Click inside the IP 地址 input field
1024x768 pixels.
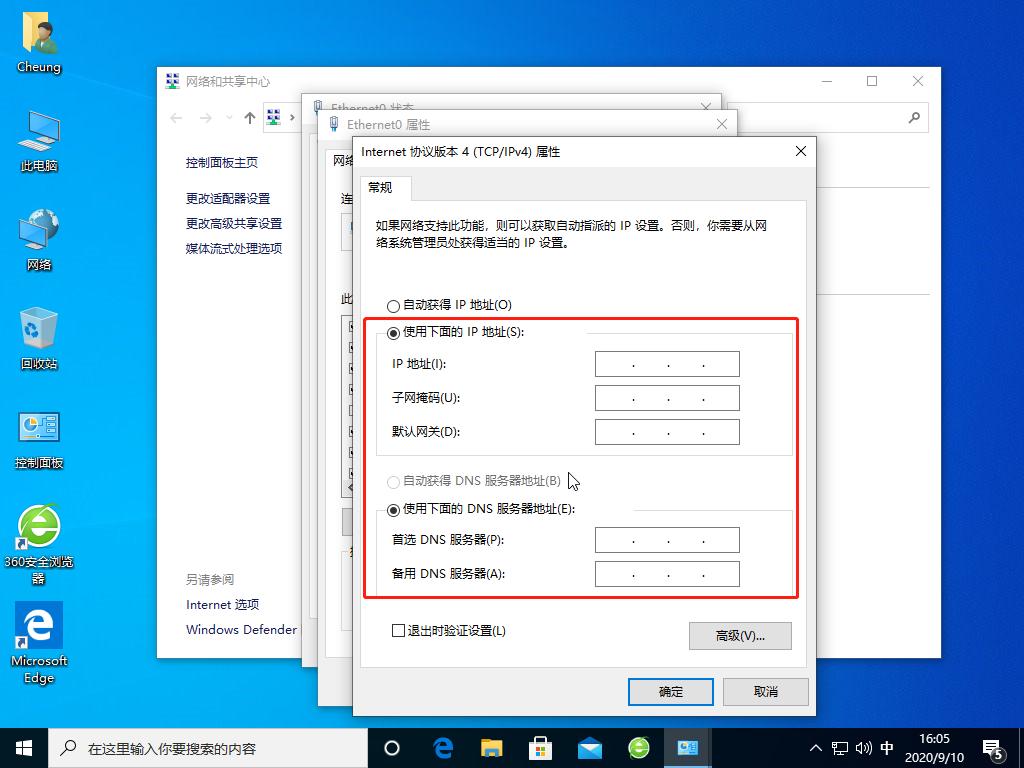pos(667,364)
